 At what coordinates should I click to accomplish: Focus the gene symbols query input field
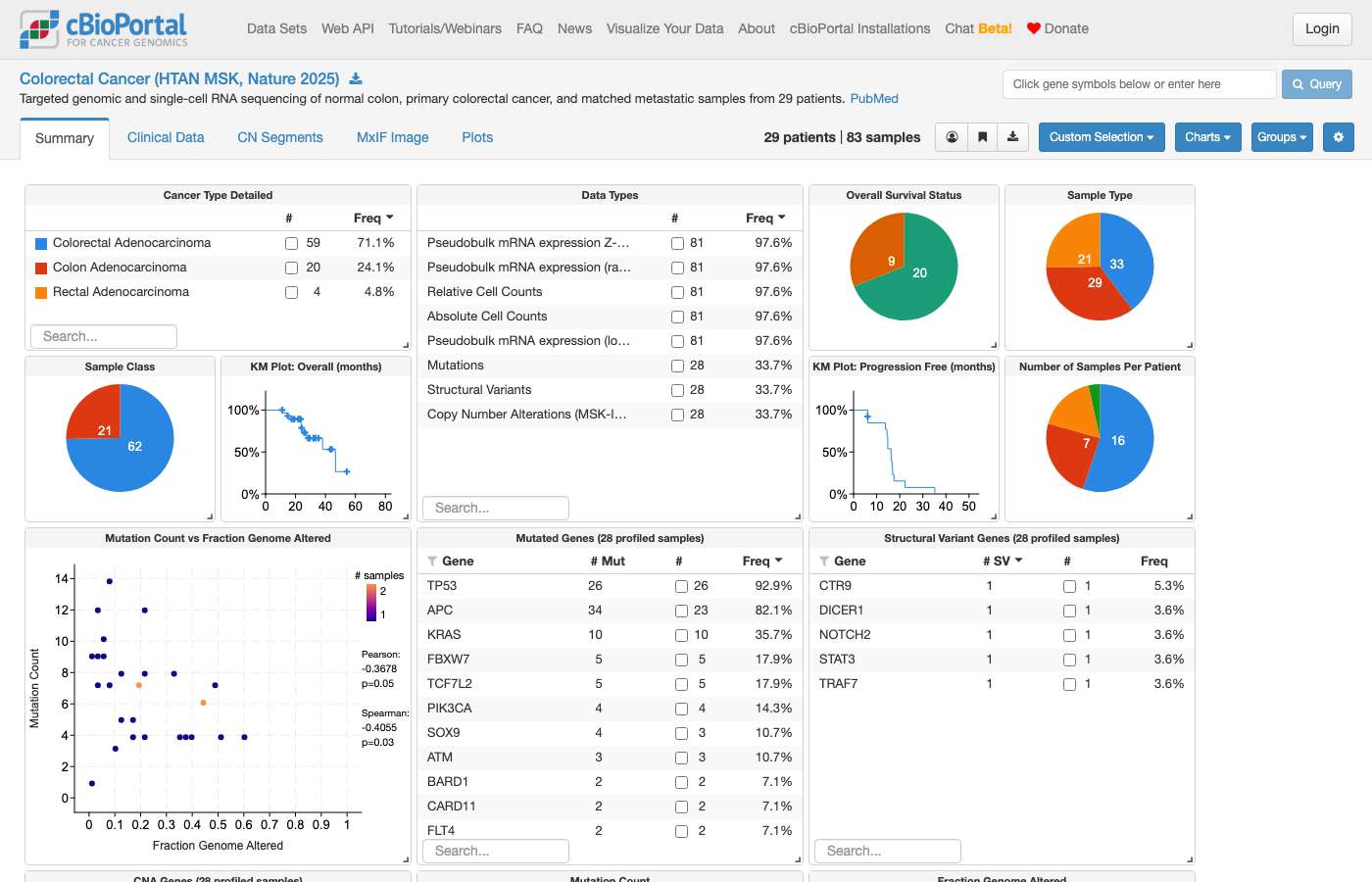[1140, 84]
